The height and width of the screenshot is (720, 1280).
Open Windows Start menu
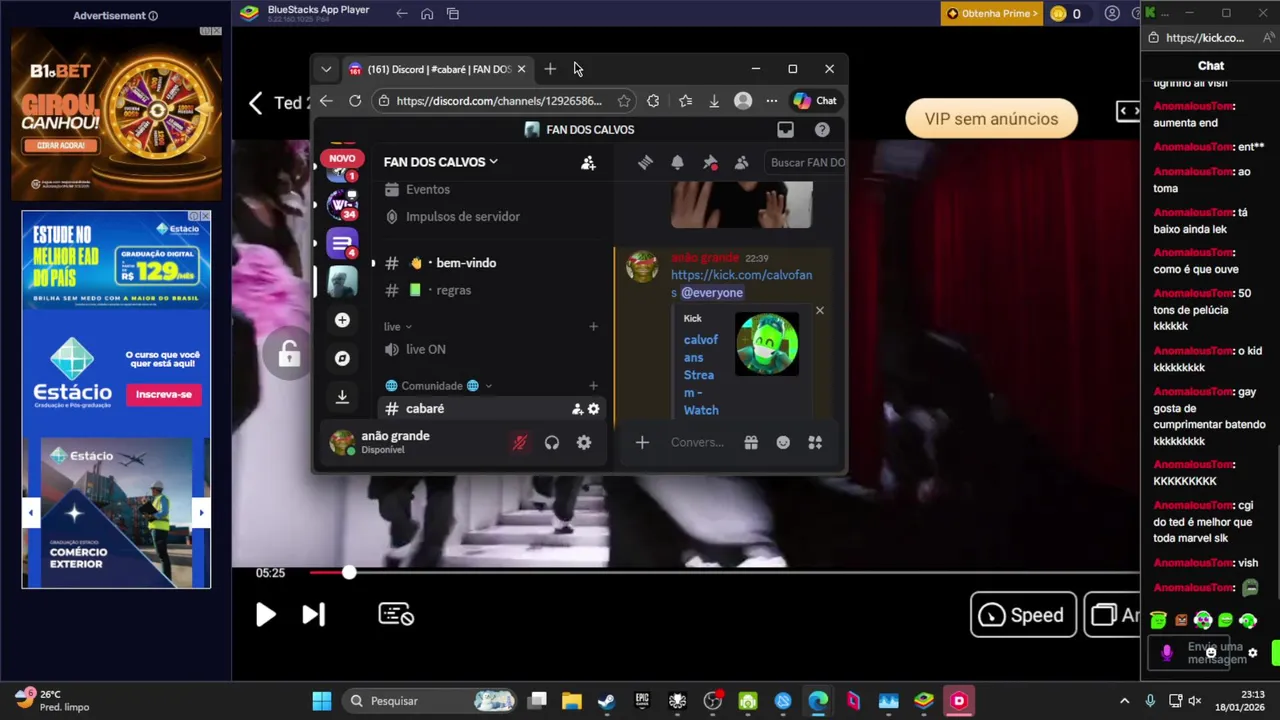pos(321,701)
